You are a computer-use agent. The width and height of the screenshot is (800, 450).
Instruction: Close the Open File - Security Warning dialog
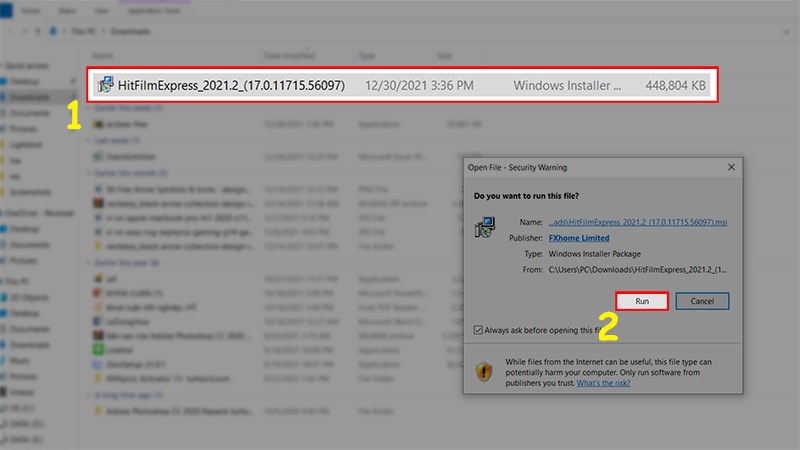pos(731,167)
